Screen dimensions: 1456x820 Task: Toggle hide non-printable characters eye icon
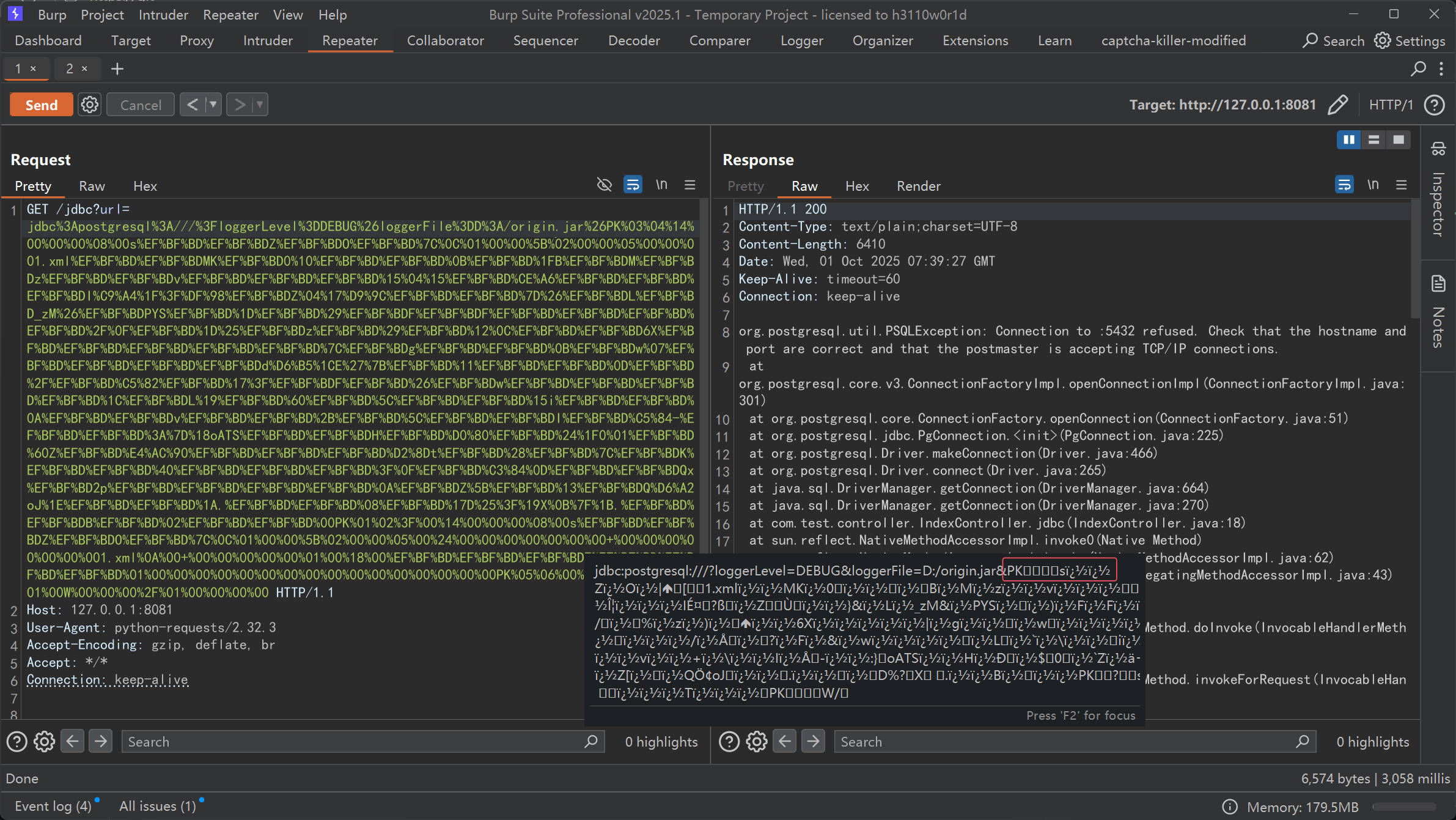604,185
